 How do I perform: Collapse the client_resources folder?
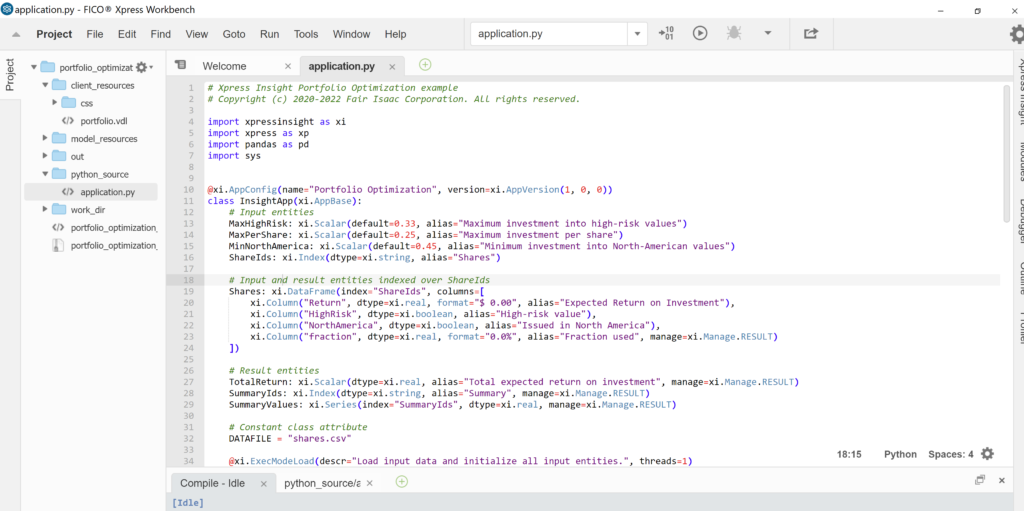[x=46, y=86]
